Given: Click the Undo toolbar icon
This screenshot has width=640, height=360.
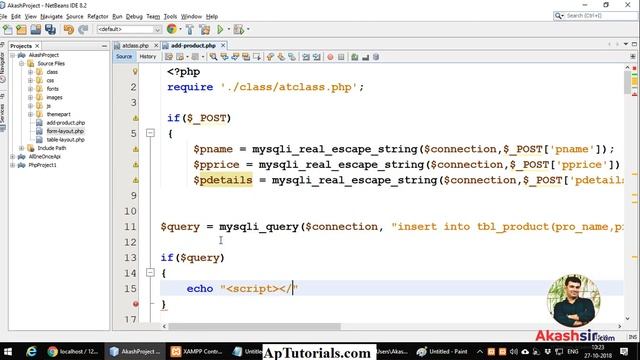Looking at the screenshot, I should tap(69, 29).
